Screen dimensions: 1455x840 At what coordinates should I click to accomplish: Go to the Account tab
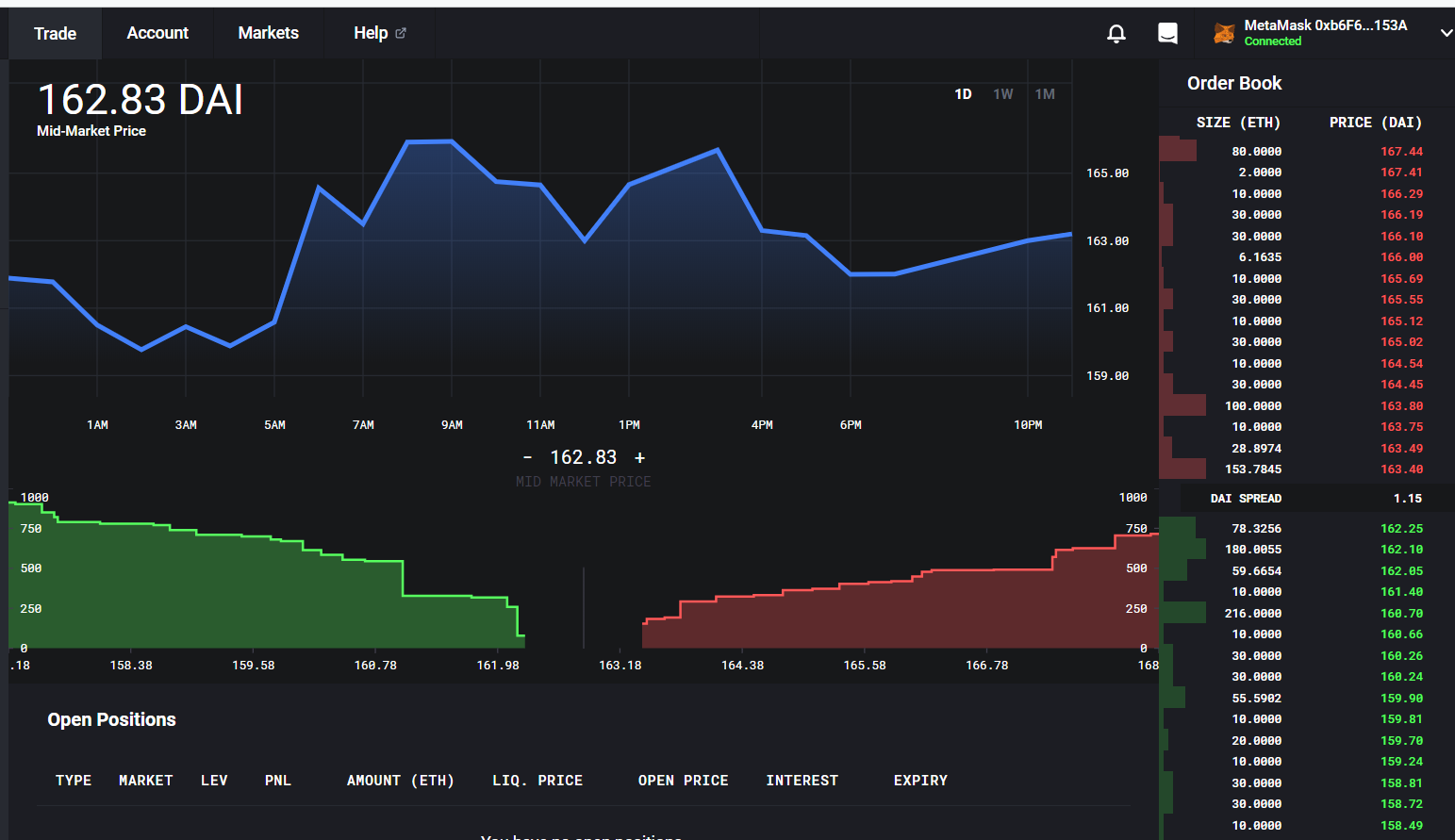coord(157,33)
